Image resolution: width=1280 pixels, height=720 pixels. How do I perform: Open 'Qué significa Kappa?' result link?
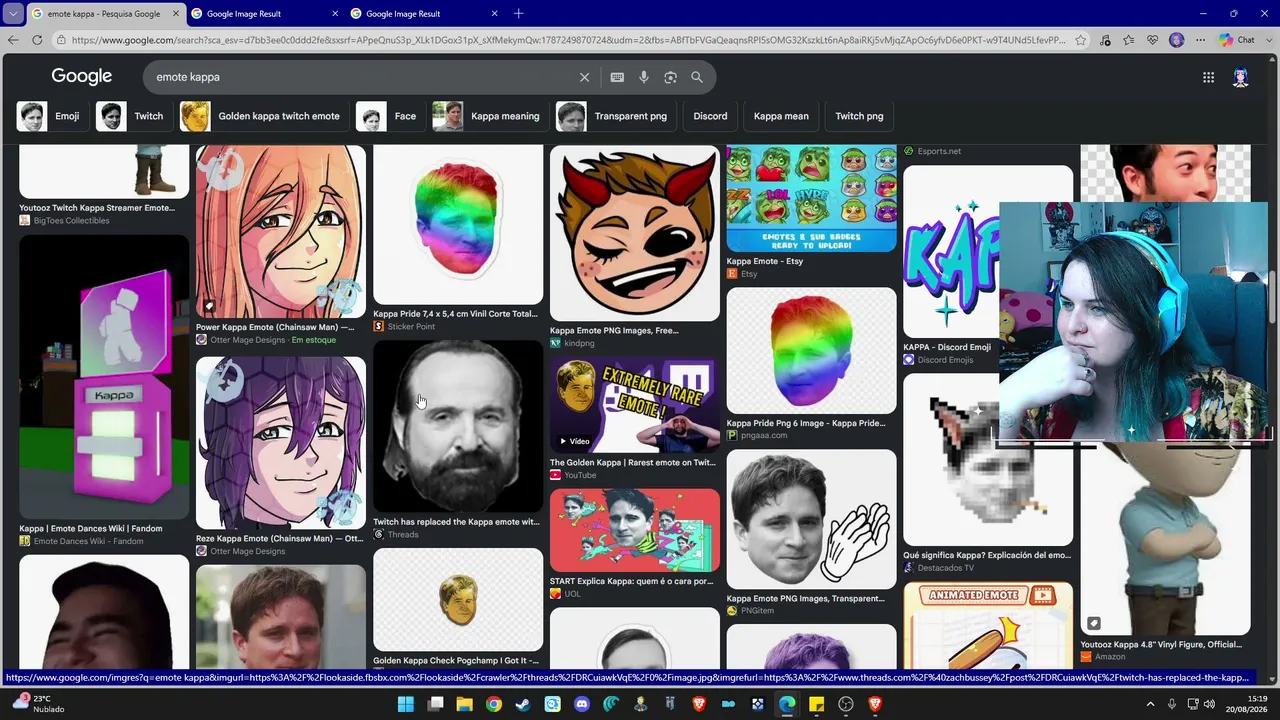click(x=987, y=555)
